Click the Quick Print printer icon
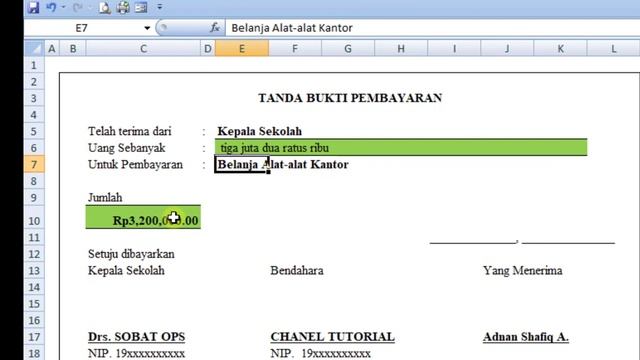 [x=123, y=7]
